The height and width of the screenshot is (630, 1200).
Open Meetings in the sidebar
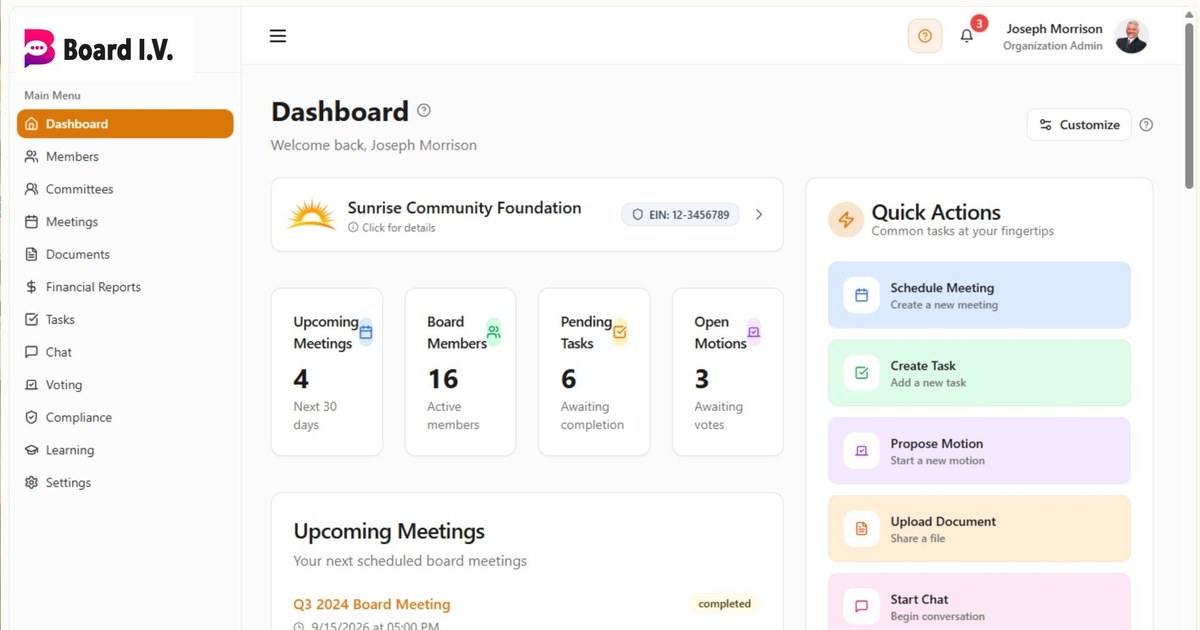[x=125, y=222]
